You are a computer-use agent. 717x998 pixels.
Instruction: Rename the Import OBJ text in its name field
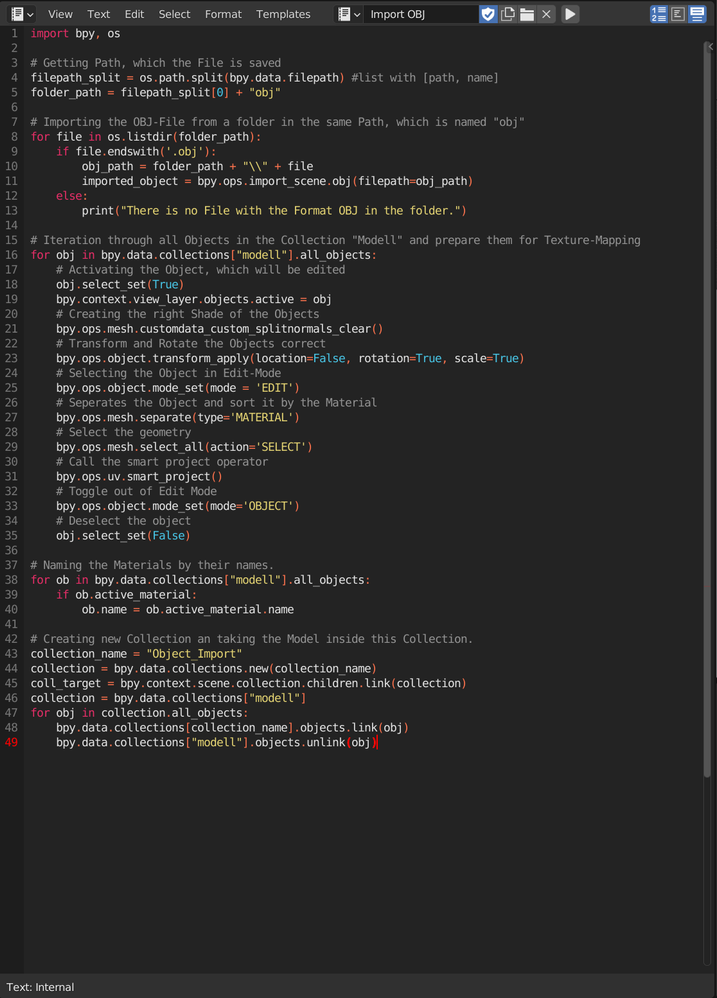point(420,13)
